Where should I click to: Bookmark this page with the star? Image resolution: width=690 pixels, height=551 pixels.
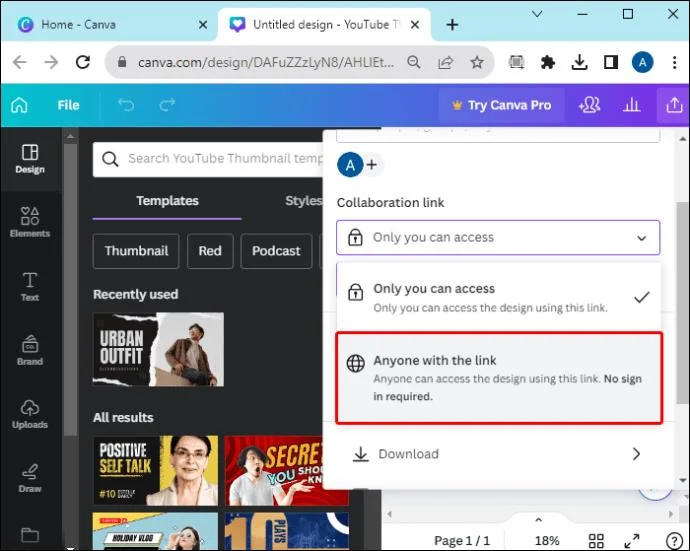477,62
